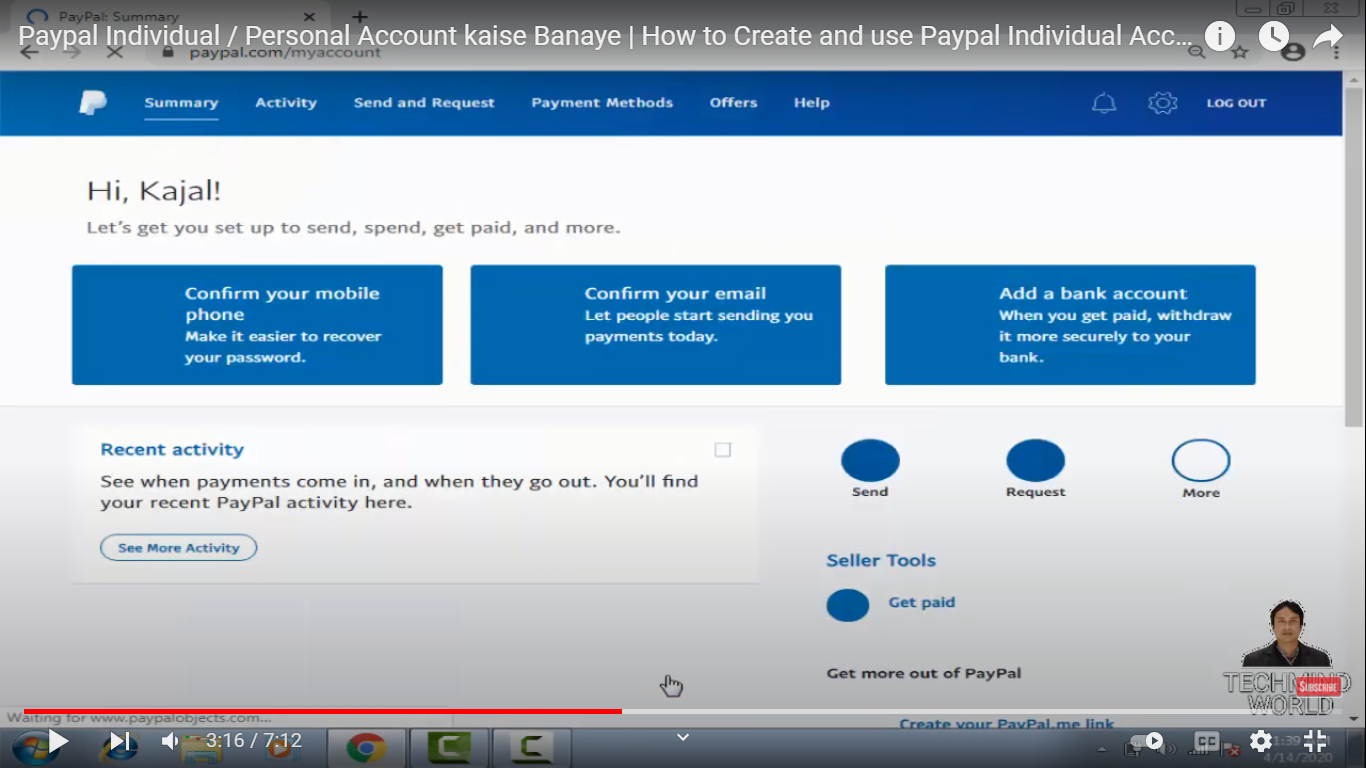Click the See More Activity button
The image size is (1366, 768).
pyautogui.click(x=179, y=548)
